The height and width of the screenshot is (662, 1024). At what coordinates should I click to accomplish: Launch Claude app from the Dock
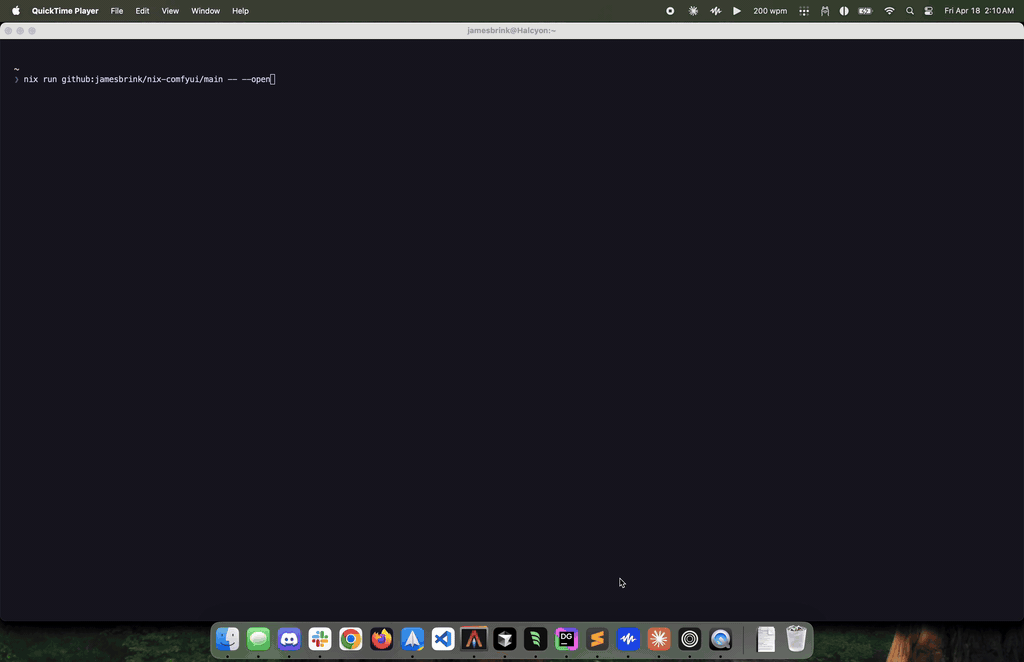click(659, 639)
